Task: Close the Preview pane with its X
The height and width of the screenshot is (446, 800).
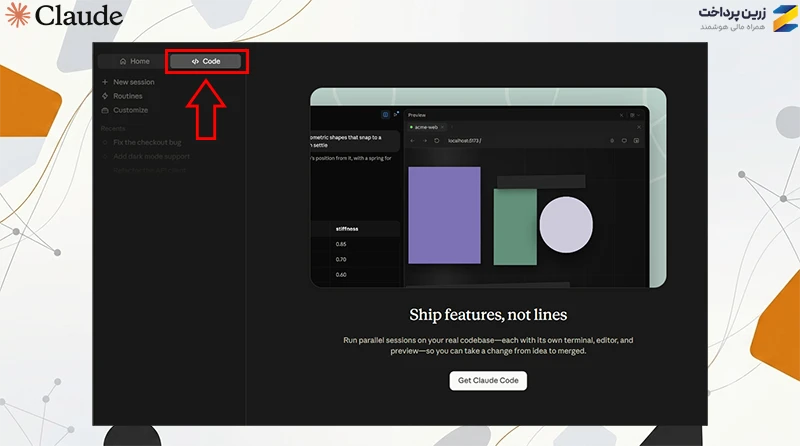Action: [621, 115]
